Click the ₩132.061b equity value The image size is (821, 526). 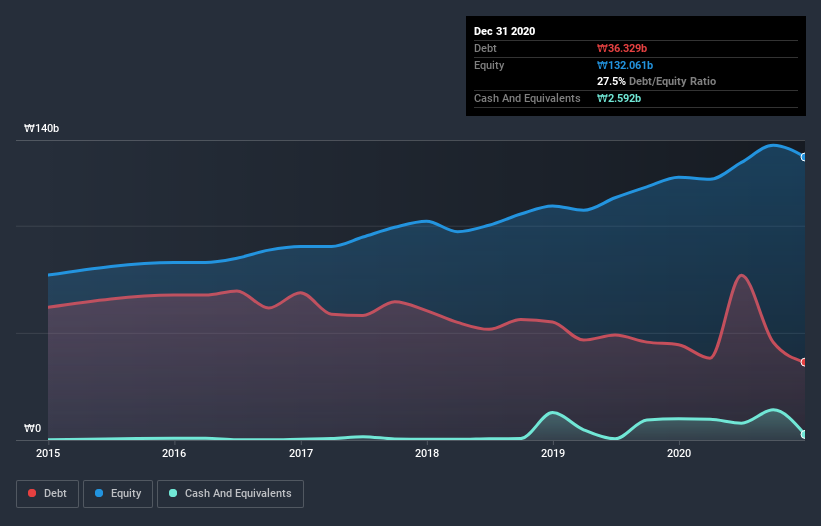pyautogui.click(x=625, y=65)
